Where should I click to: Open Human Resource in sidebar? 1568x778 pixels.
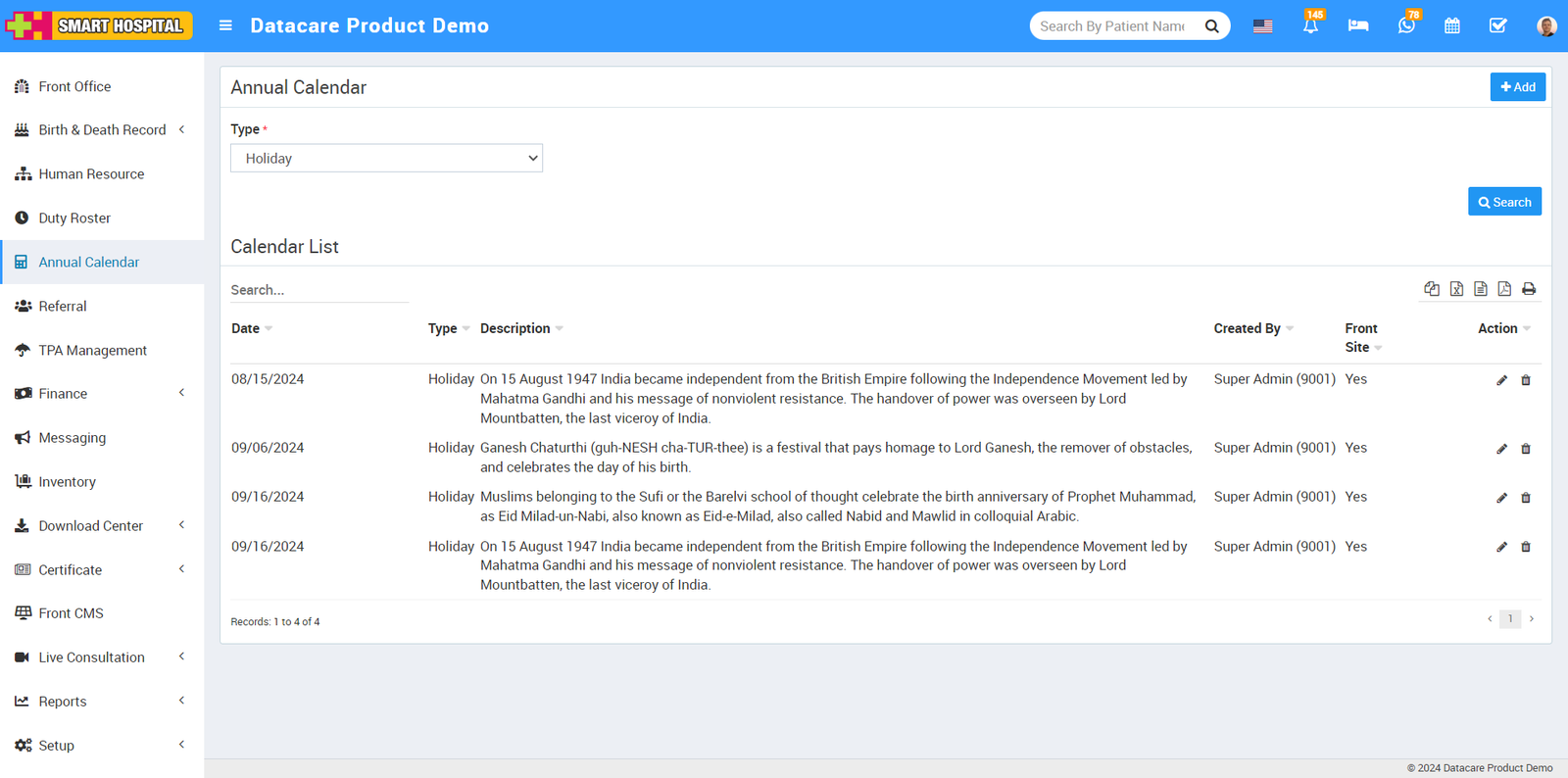pos(91,174)
